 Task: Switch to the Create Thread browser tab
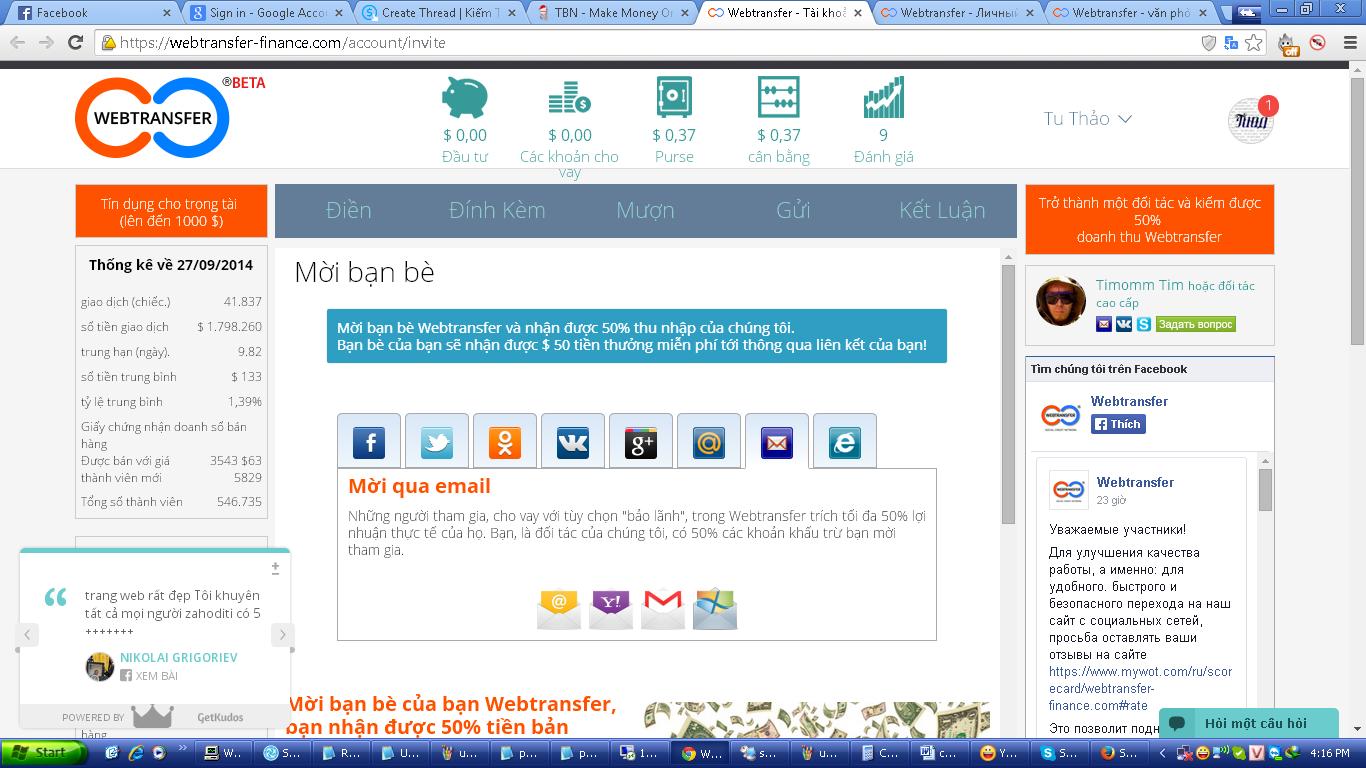coord(440,13)
